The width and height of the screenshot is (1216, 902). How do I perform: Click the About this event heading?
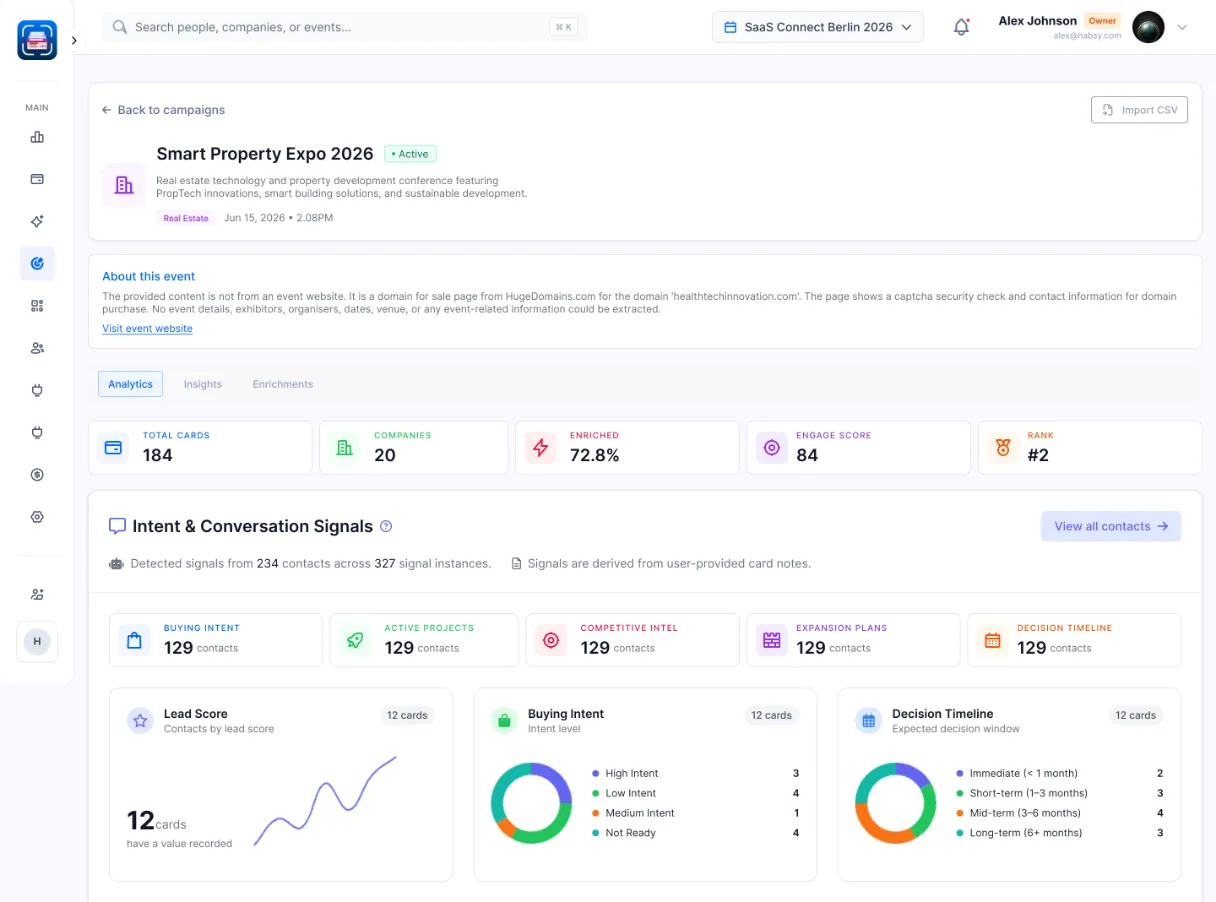(149, 276)
